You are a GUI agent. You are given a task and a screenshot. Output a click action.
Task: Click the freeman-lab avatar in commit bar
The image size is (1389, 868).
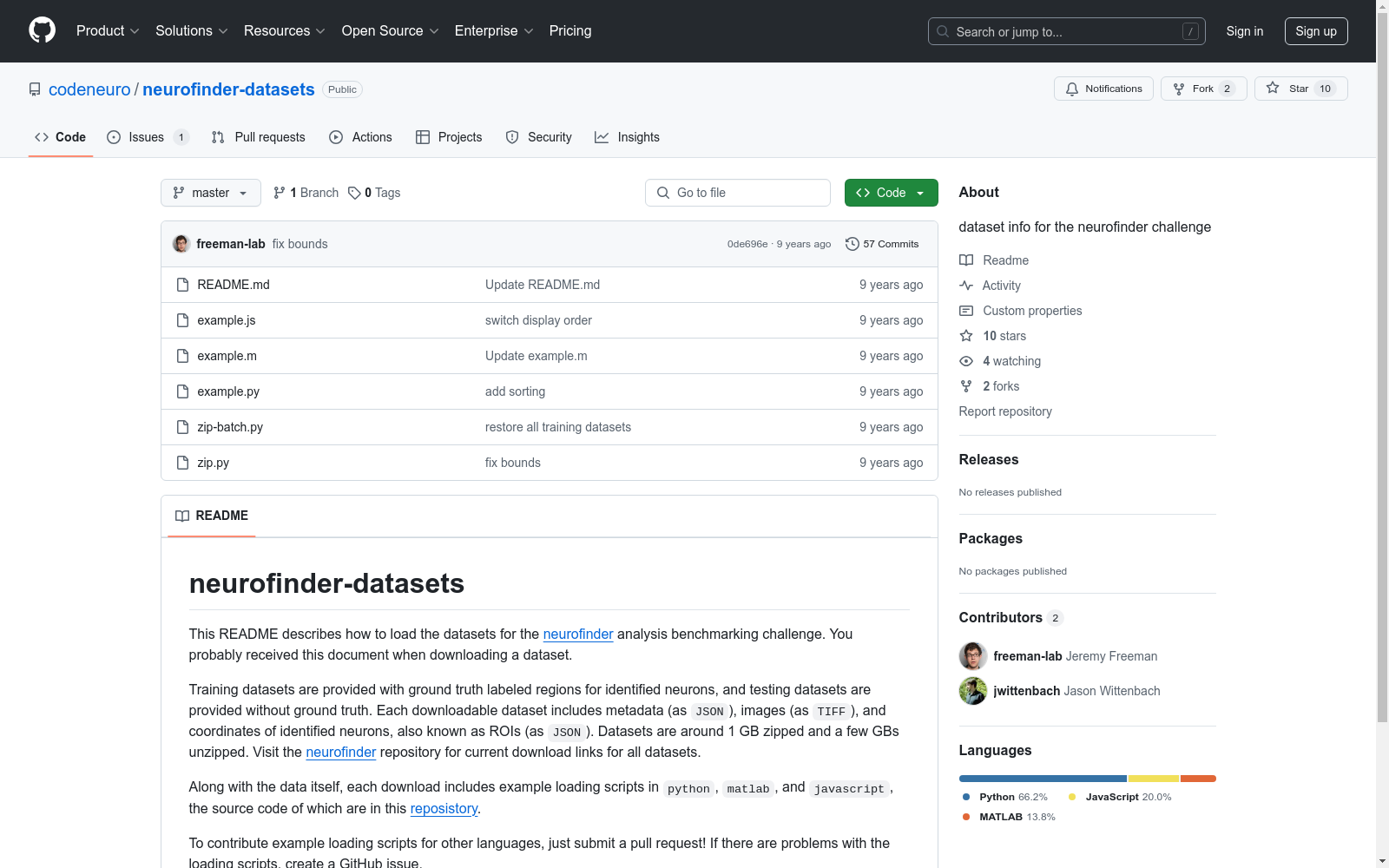(181, 244)
